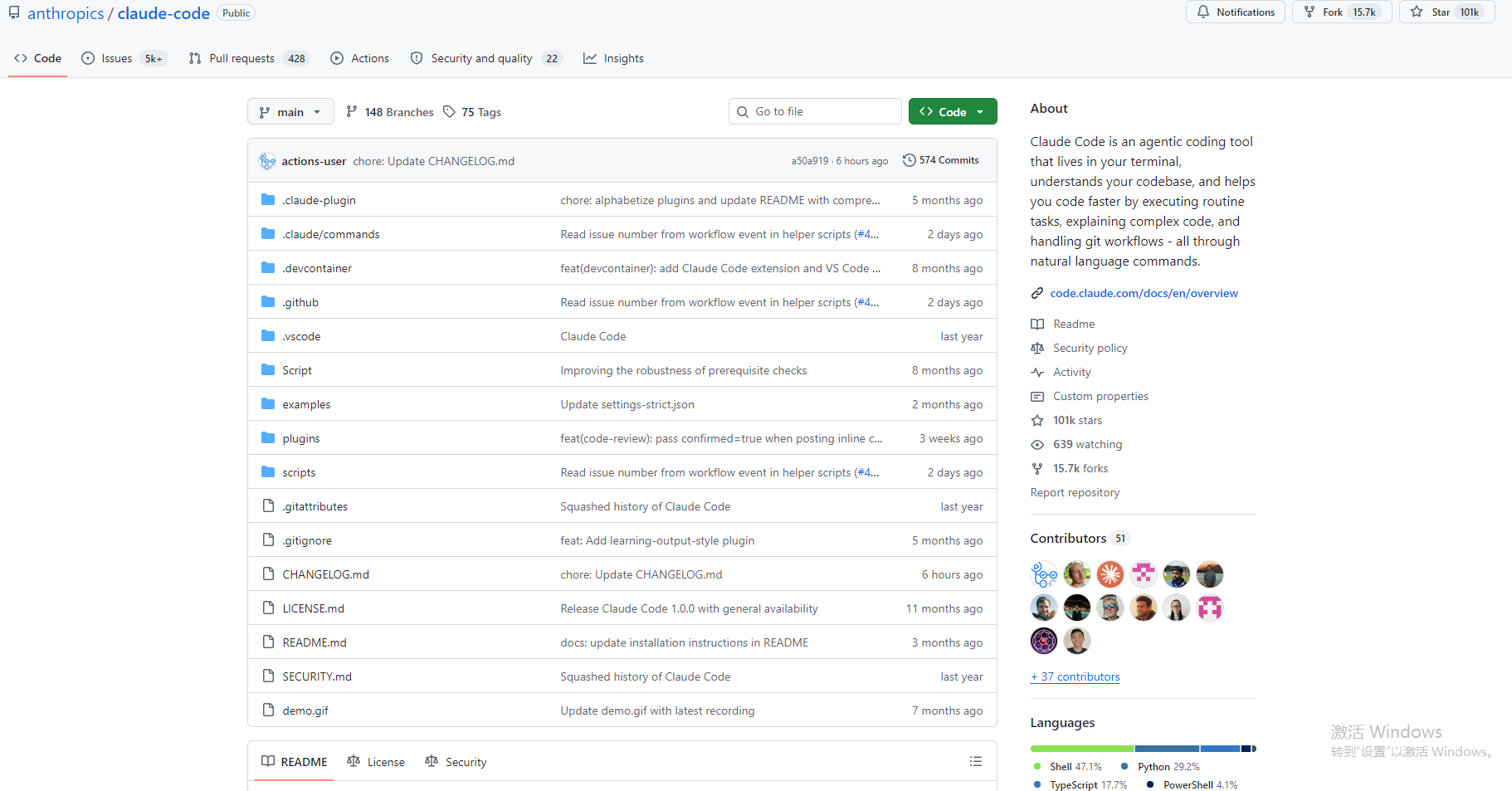Click the fork icon in Fork button
Viewport: 1512px width, 791px height.
tap(1310, 12)
